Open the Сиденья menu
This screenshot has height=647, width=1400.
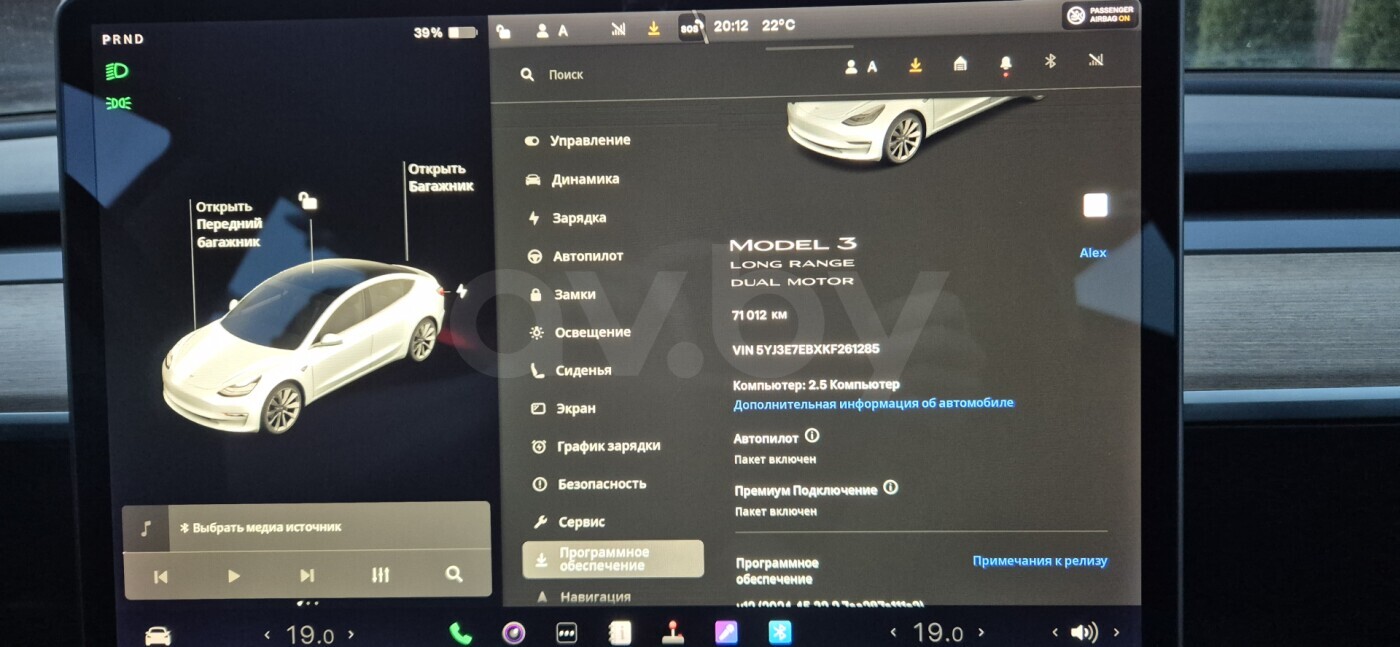[571, 370]
